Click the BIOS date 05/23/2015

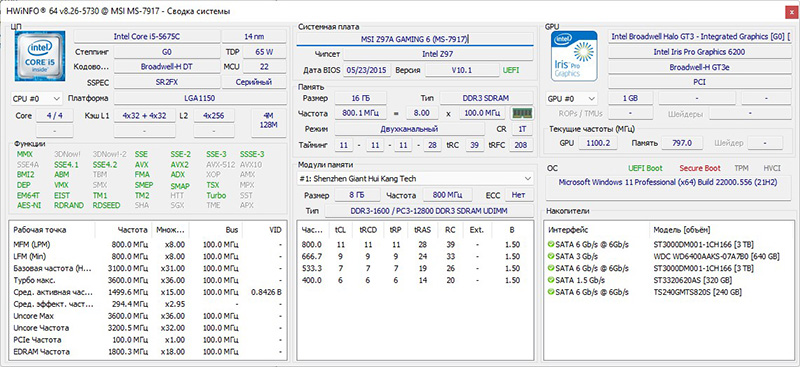coord(366,70)
